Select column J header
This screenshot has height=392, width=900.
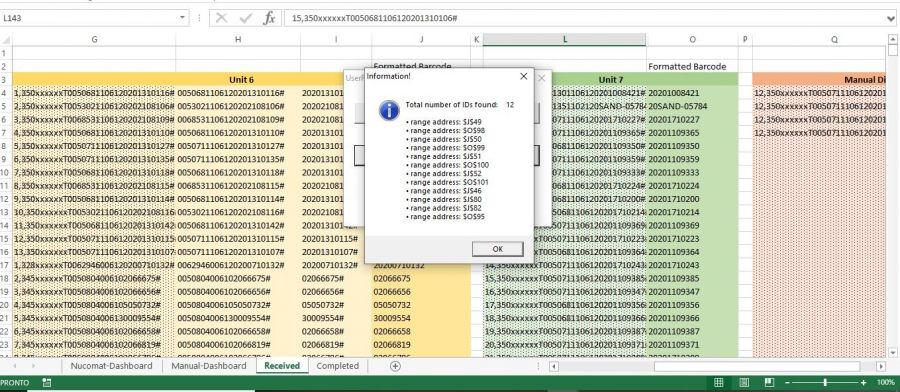click(x=421, y=39)
